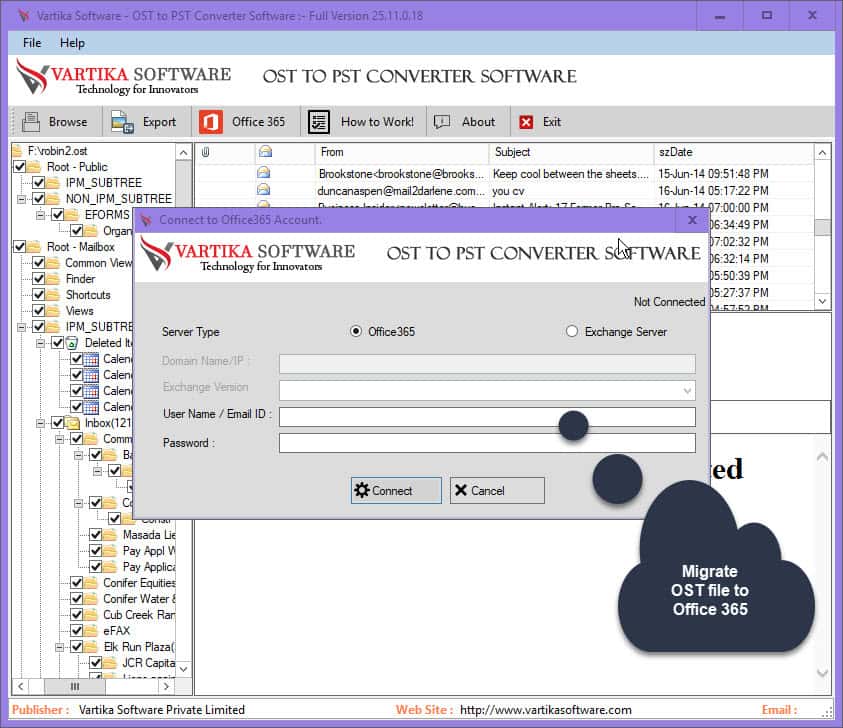
Task: Click the Domain Name/IP field
Action: pyautogui.click(x=487, y=363)
